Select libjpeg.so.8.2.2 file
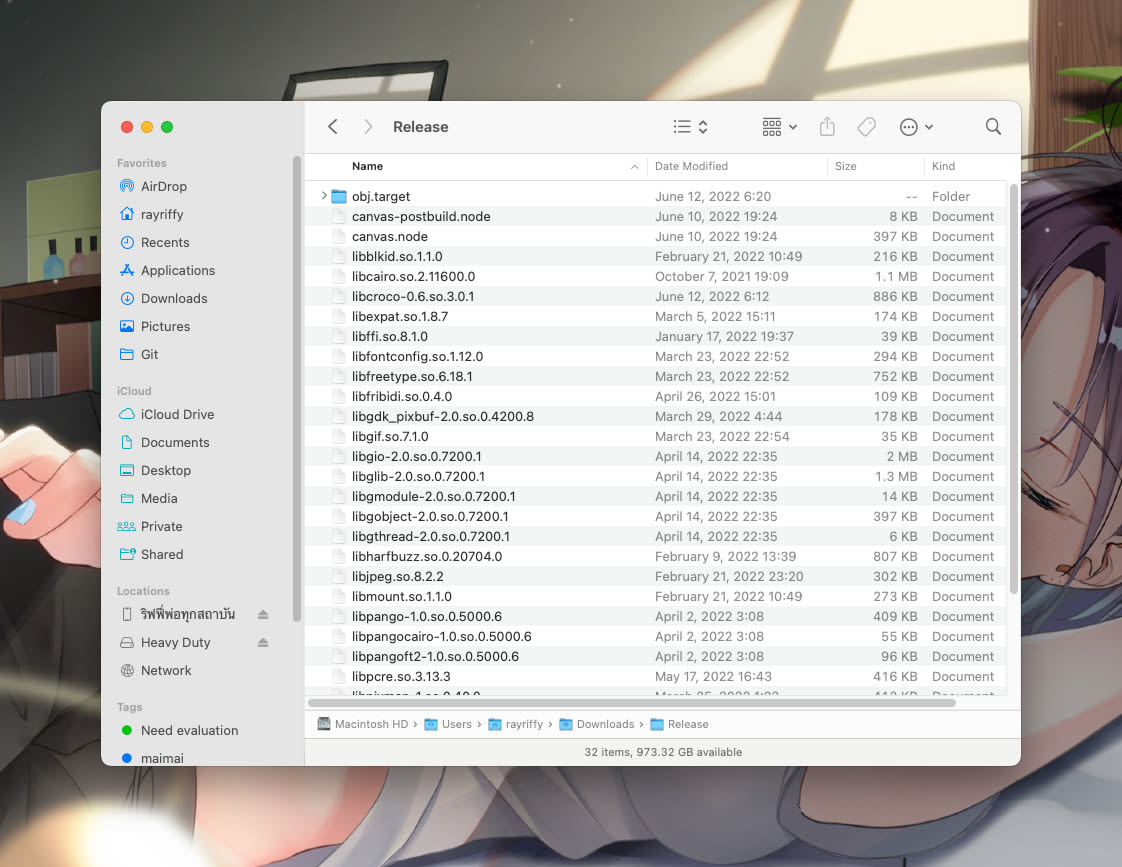 click(x=655, y=576)
